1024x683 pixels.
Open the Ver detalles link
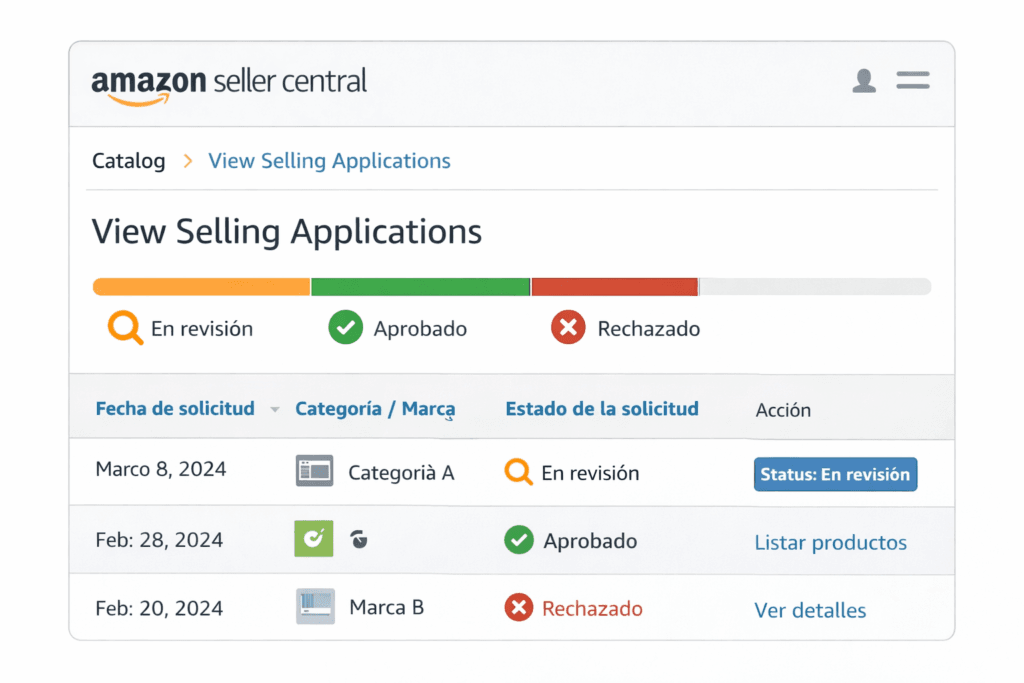click(x=810, y=610)
